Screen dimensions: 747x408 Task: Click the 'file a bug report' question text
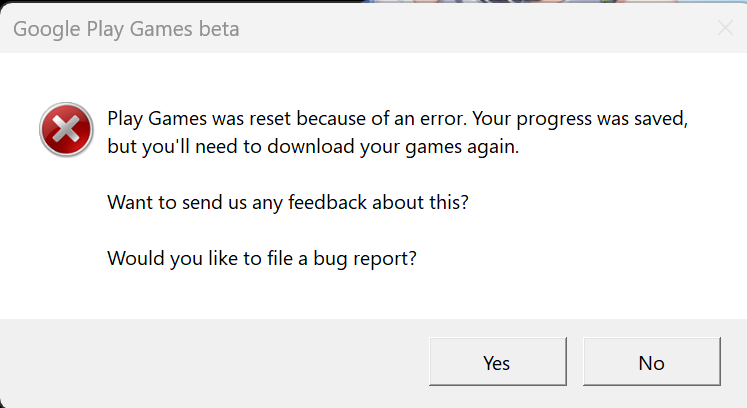coord(262,258)
